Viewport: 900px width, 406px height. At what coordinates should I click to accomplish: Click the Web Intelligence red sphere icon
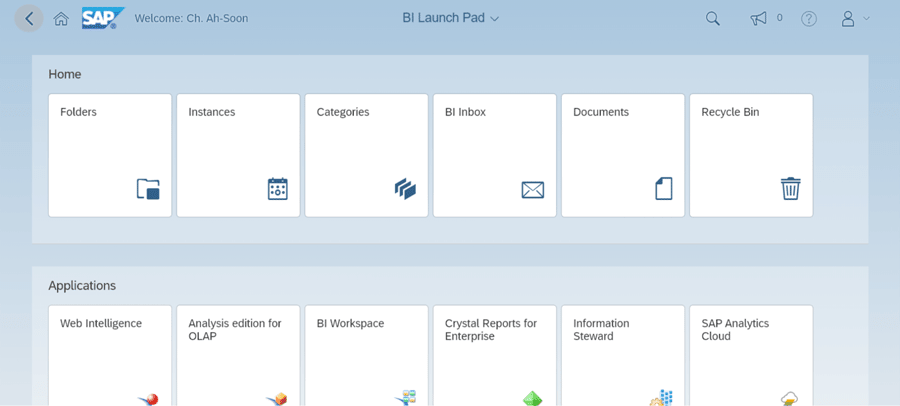(149, 399)
